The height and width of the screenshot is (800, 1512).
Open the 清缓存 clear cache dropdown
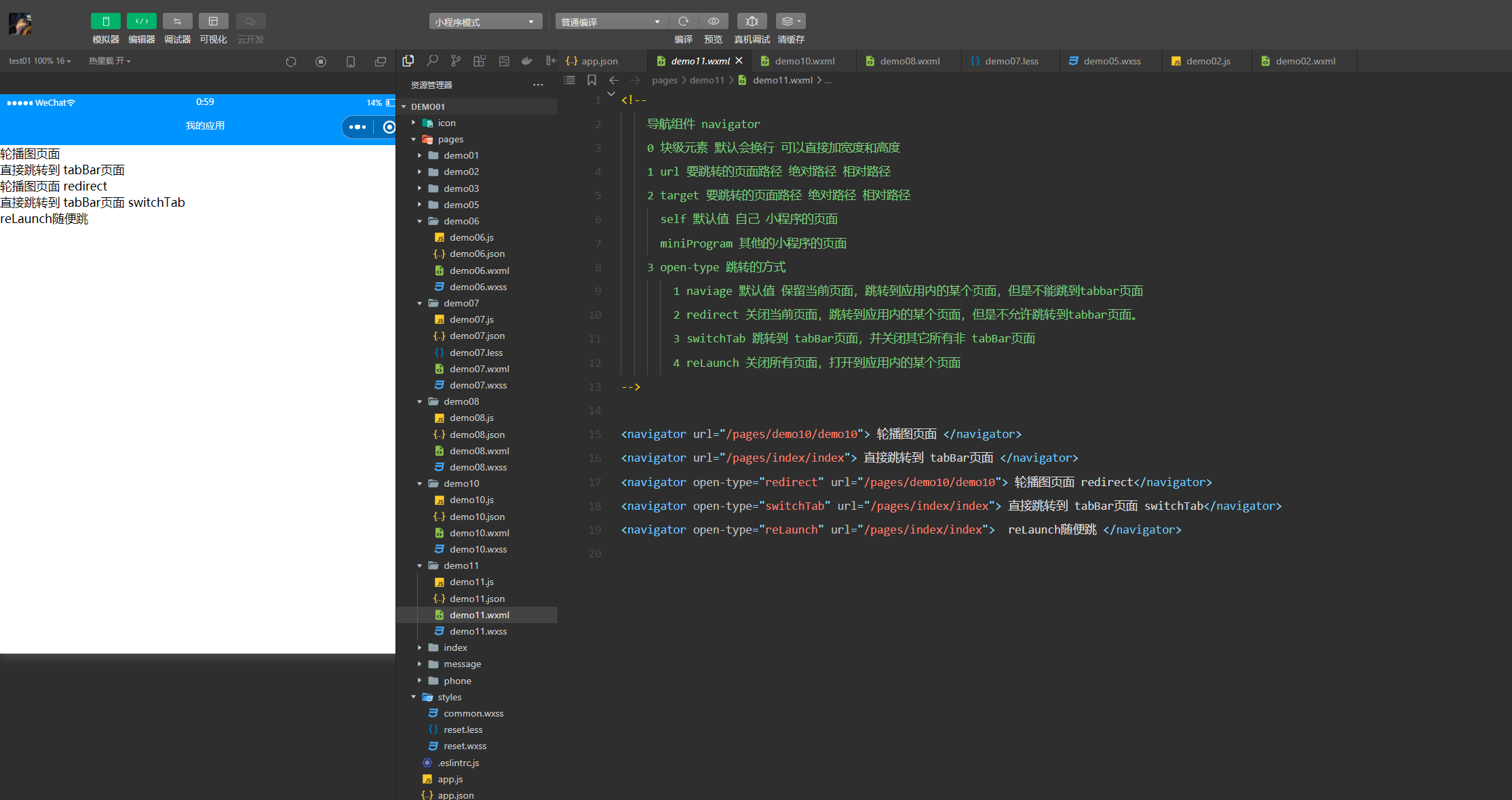[791, 22]
